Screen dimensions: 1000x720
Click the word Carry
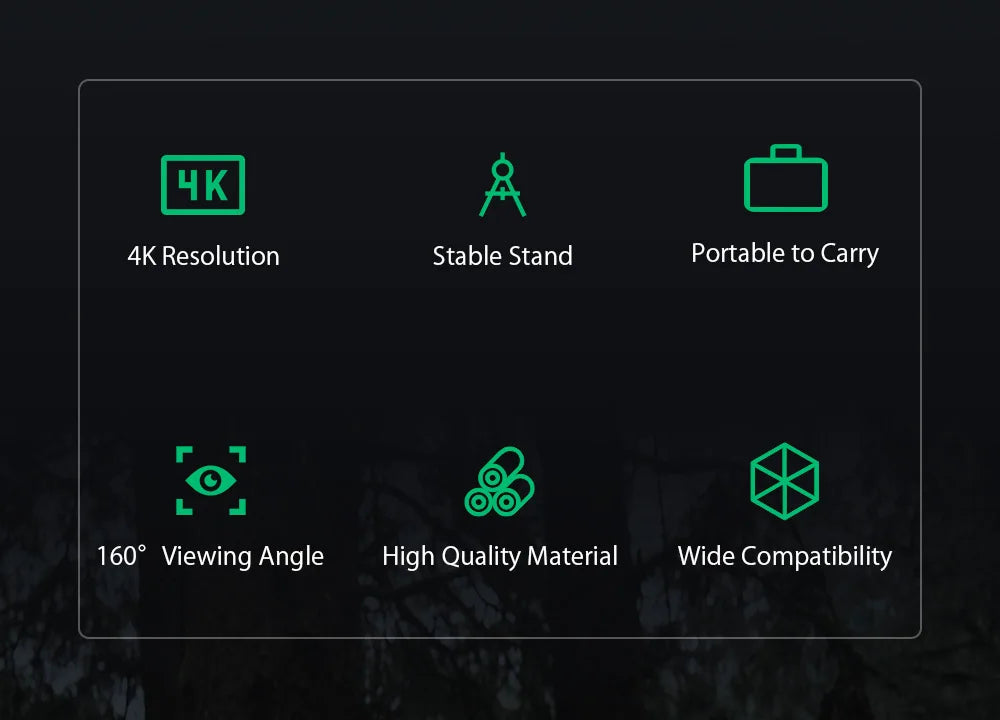[x=849, y=254]
